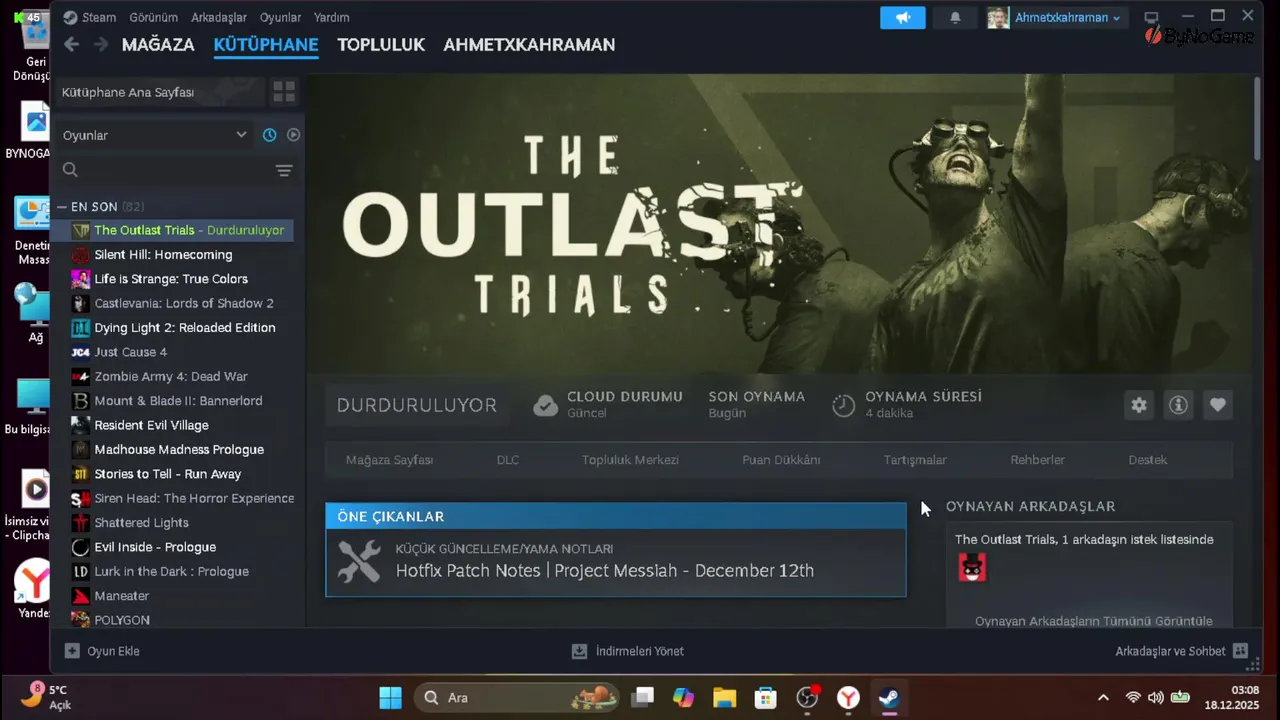This screenshot has width=1280, height=720.
Task: Go to MAĞAZA tab
Action: pos(158,45)
